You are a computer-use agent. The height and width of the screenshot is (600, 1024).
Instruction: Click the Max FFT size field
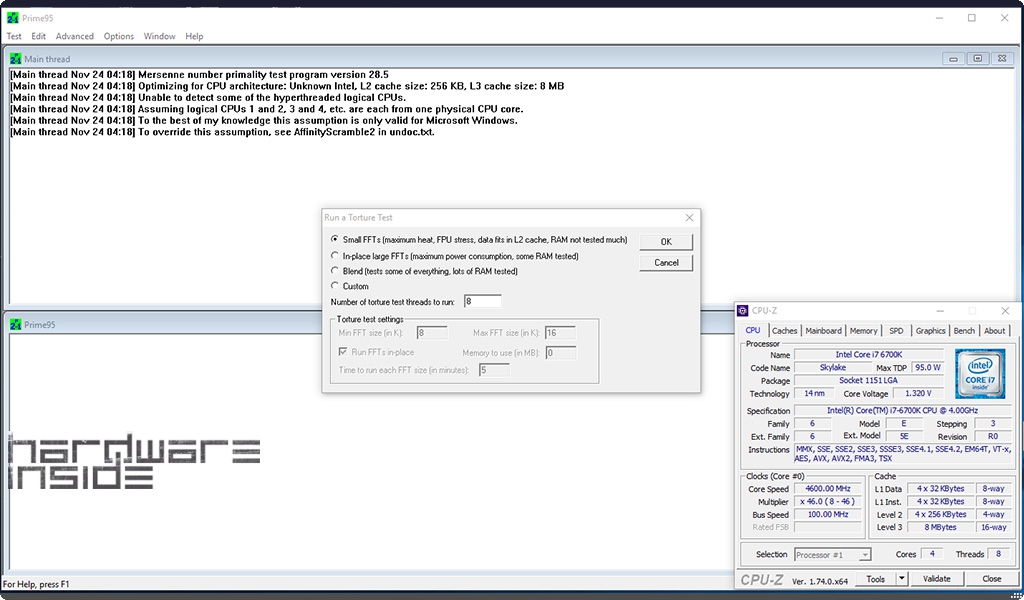[x=560, y=333]
